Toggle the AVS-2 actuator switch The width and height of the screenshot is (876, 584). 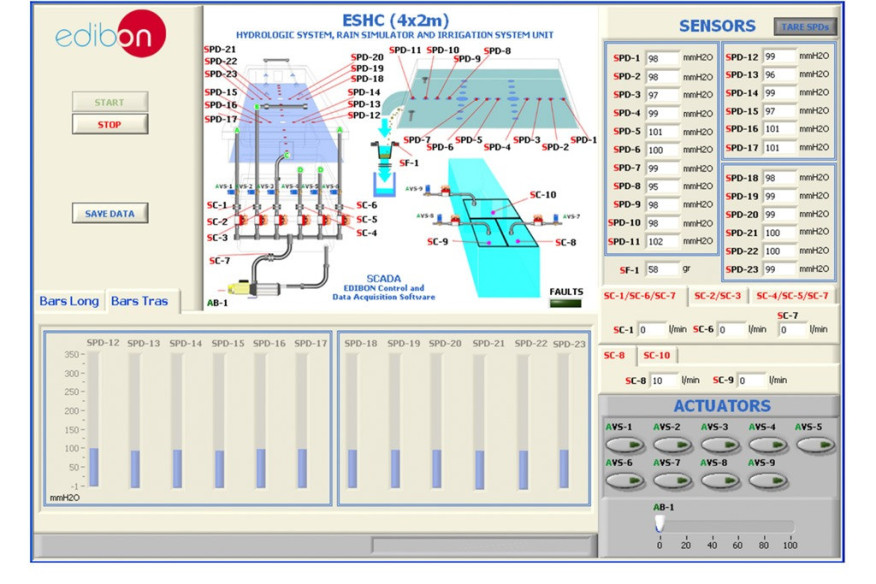(673, 445)
